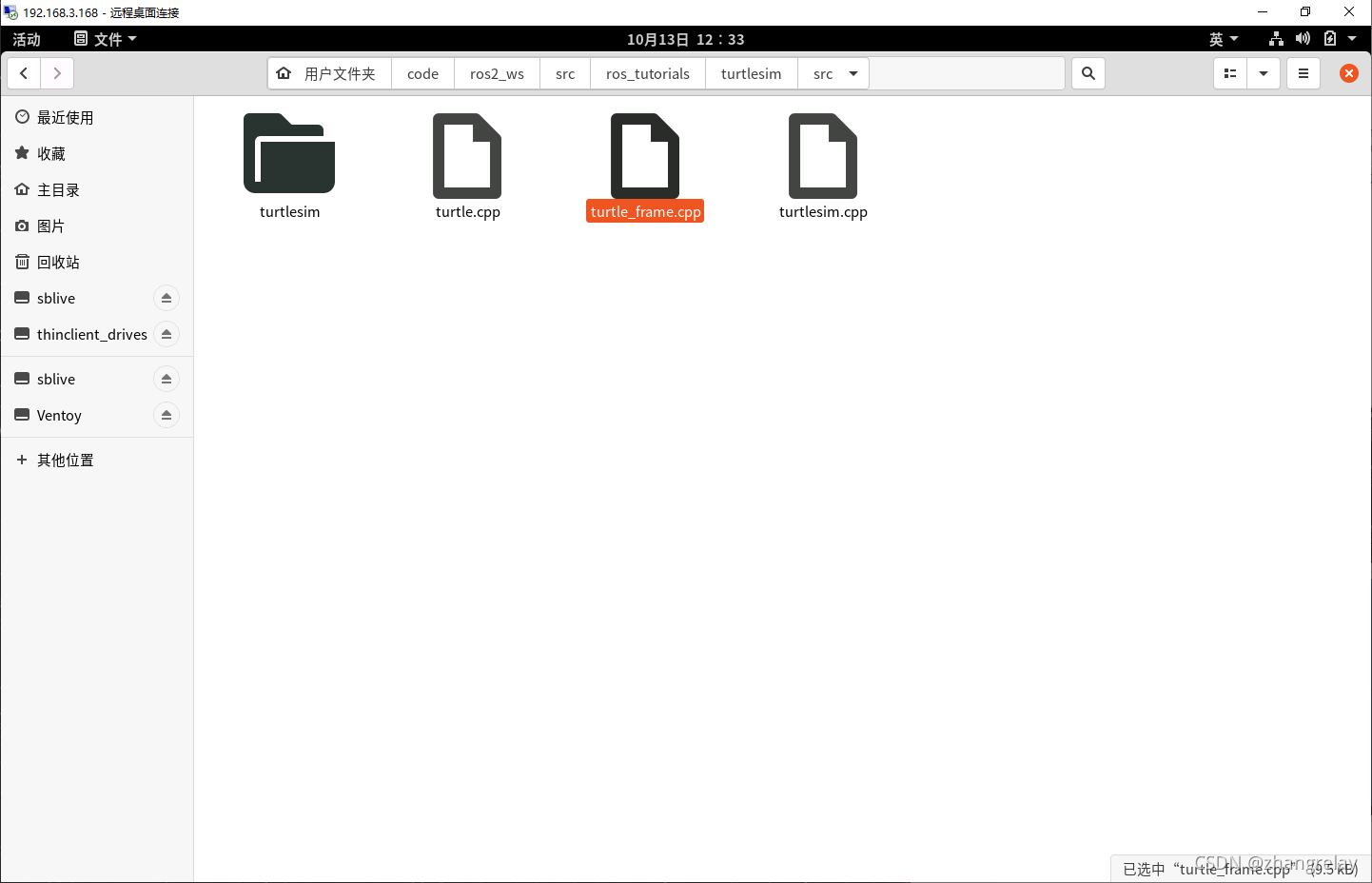Click the turtle.cpp filename label
This screenshot has width=1372, height=883.
point(467,211)
